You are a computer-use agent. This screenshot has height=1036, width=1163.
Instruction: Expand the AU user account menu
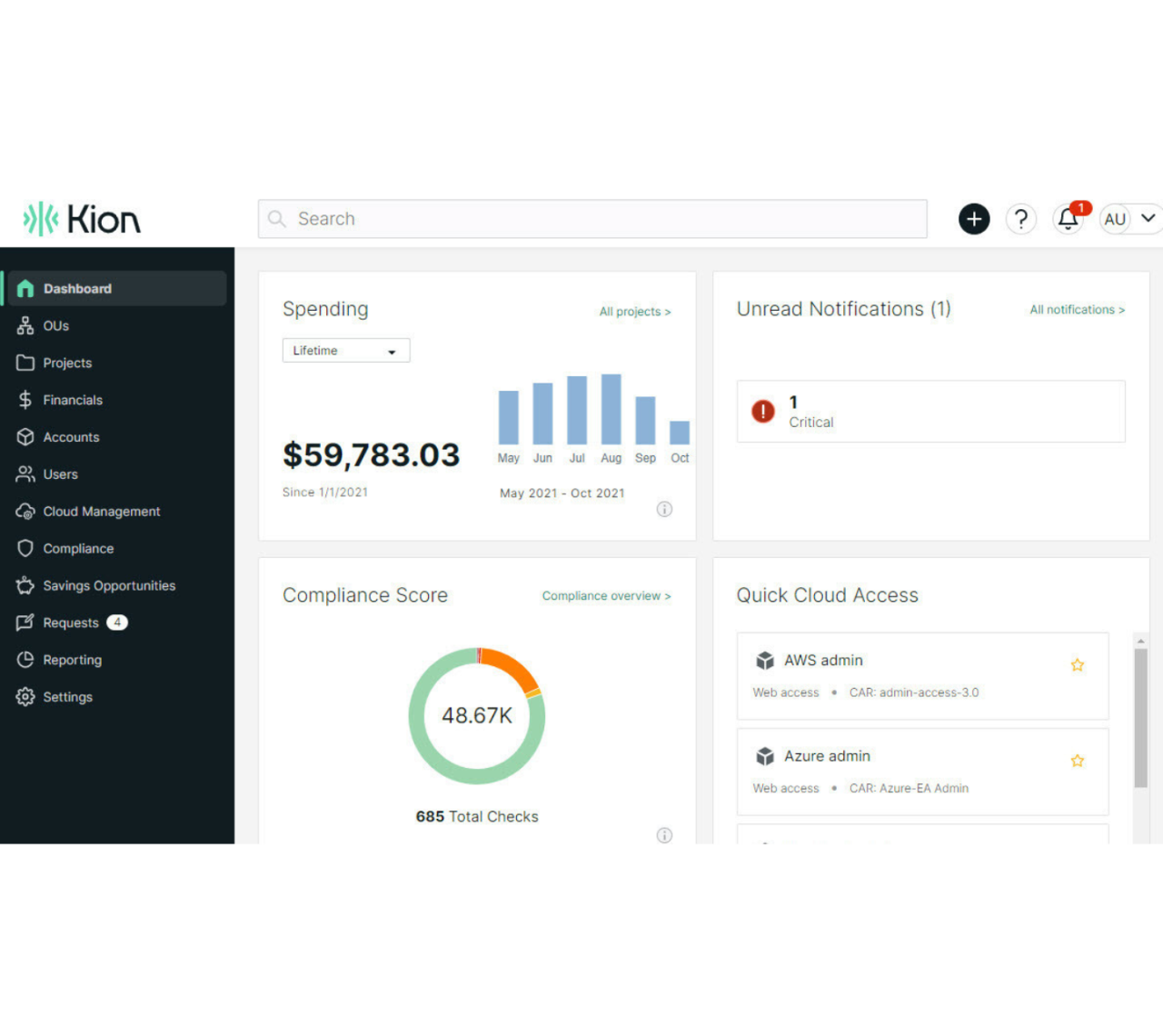point(1128,219)
